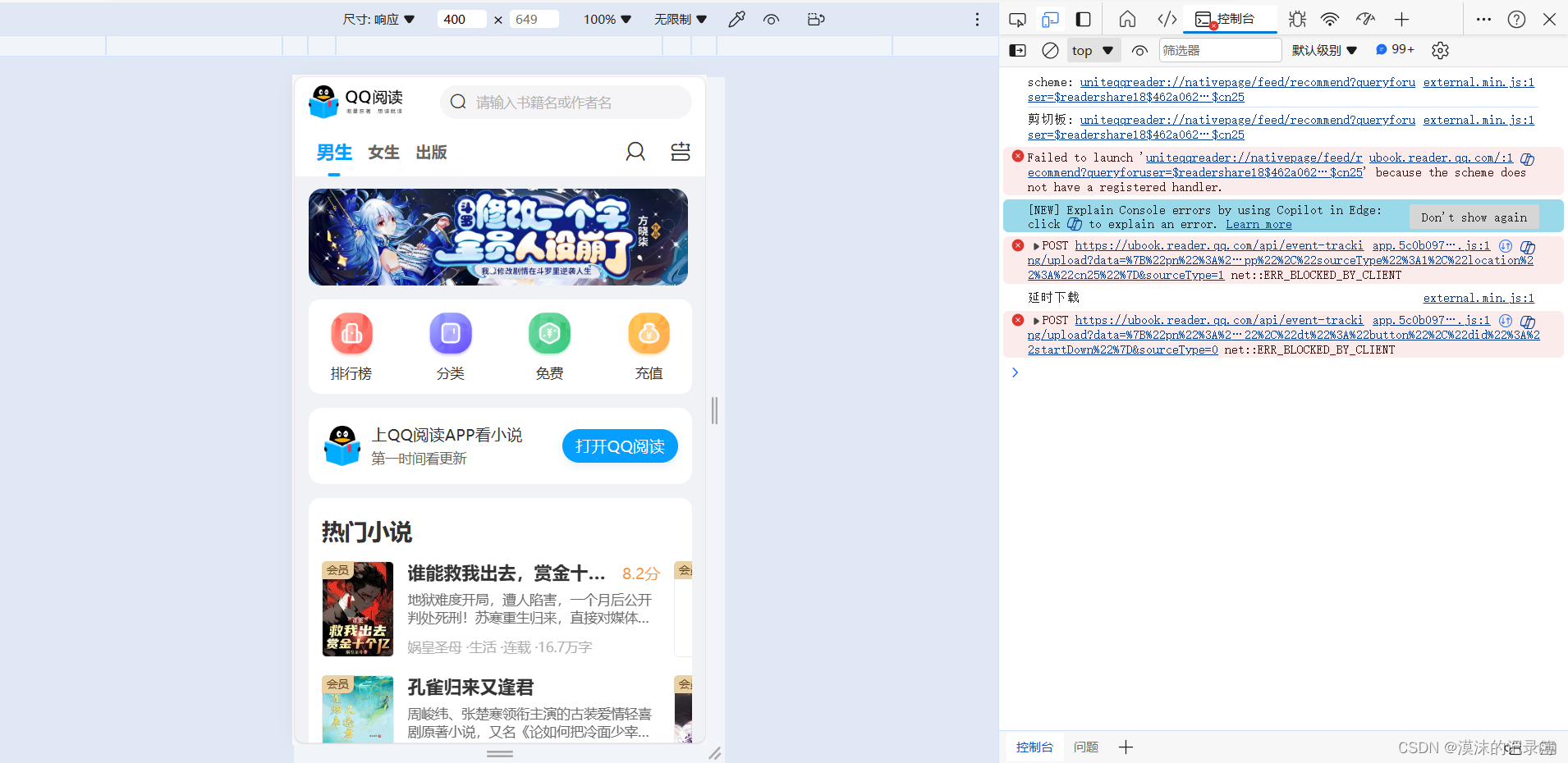1568x763 pixels.
Task: Select the 女生 tab
Action: (x=383, y=153)
